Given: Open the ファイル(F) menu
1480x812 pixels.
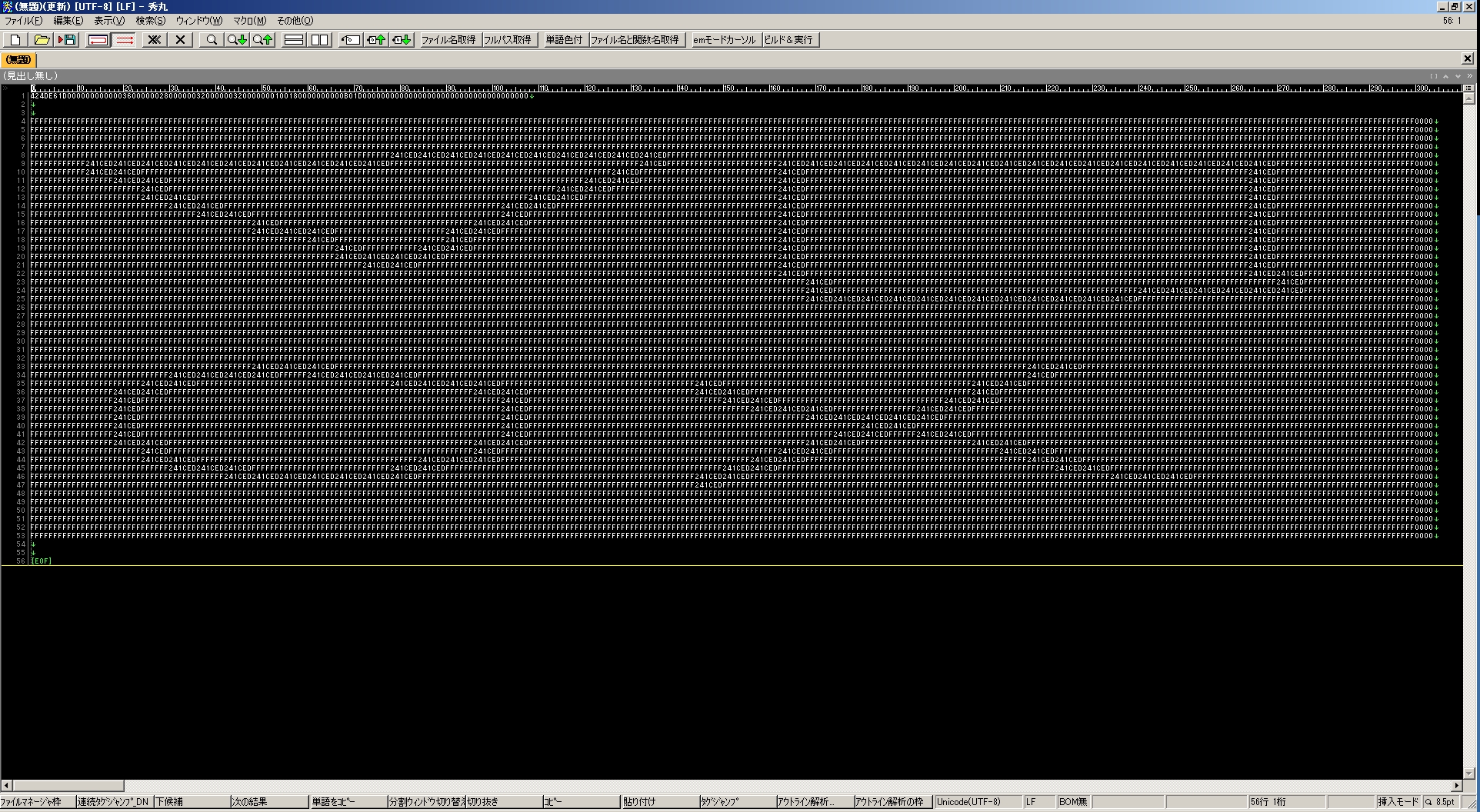Looking at the screenshot, I should click(x=24, y=21).
